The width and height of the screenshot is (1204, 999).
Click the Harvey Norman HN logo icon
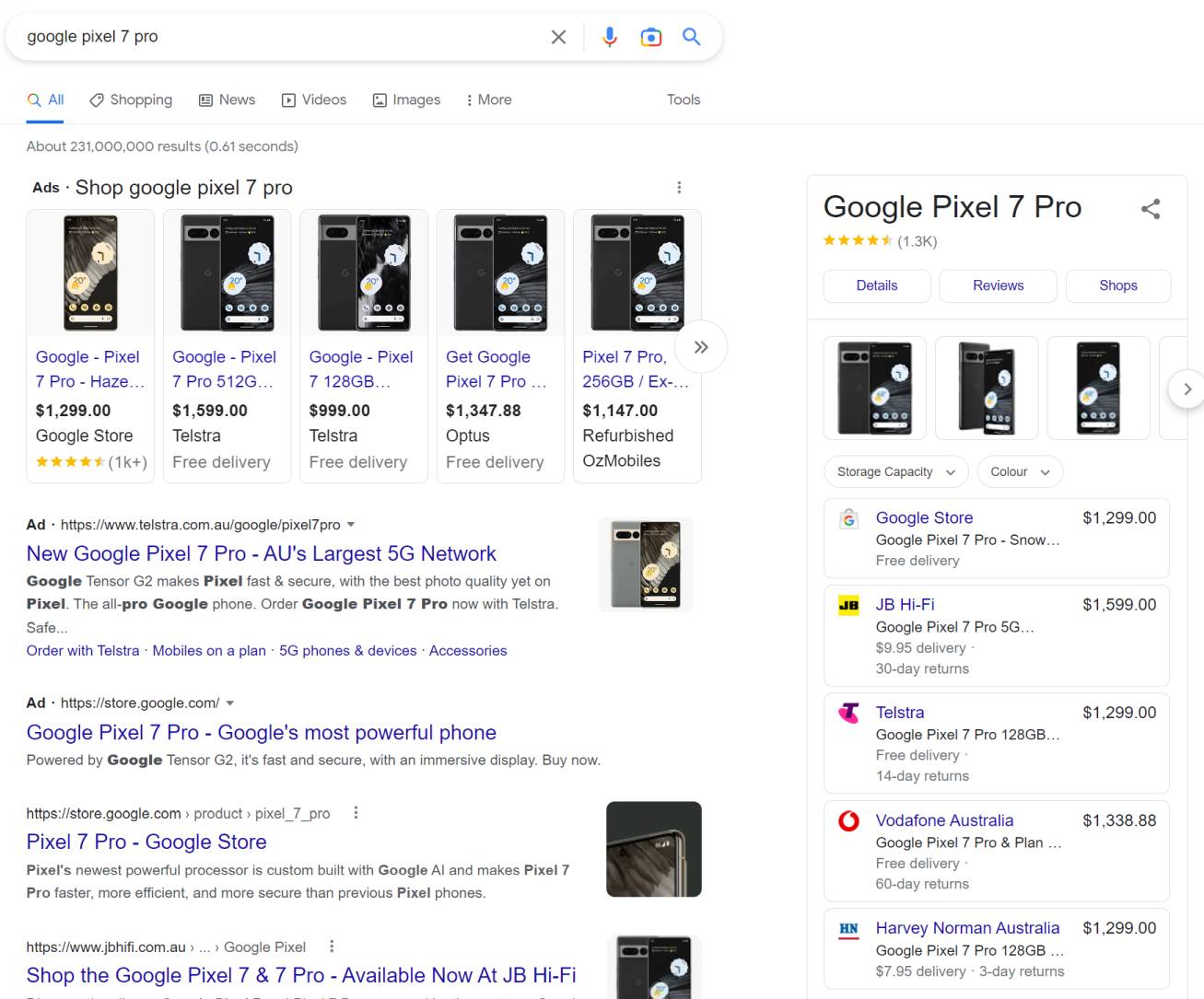tap(849, 929)
